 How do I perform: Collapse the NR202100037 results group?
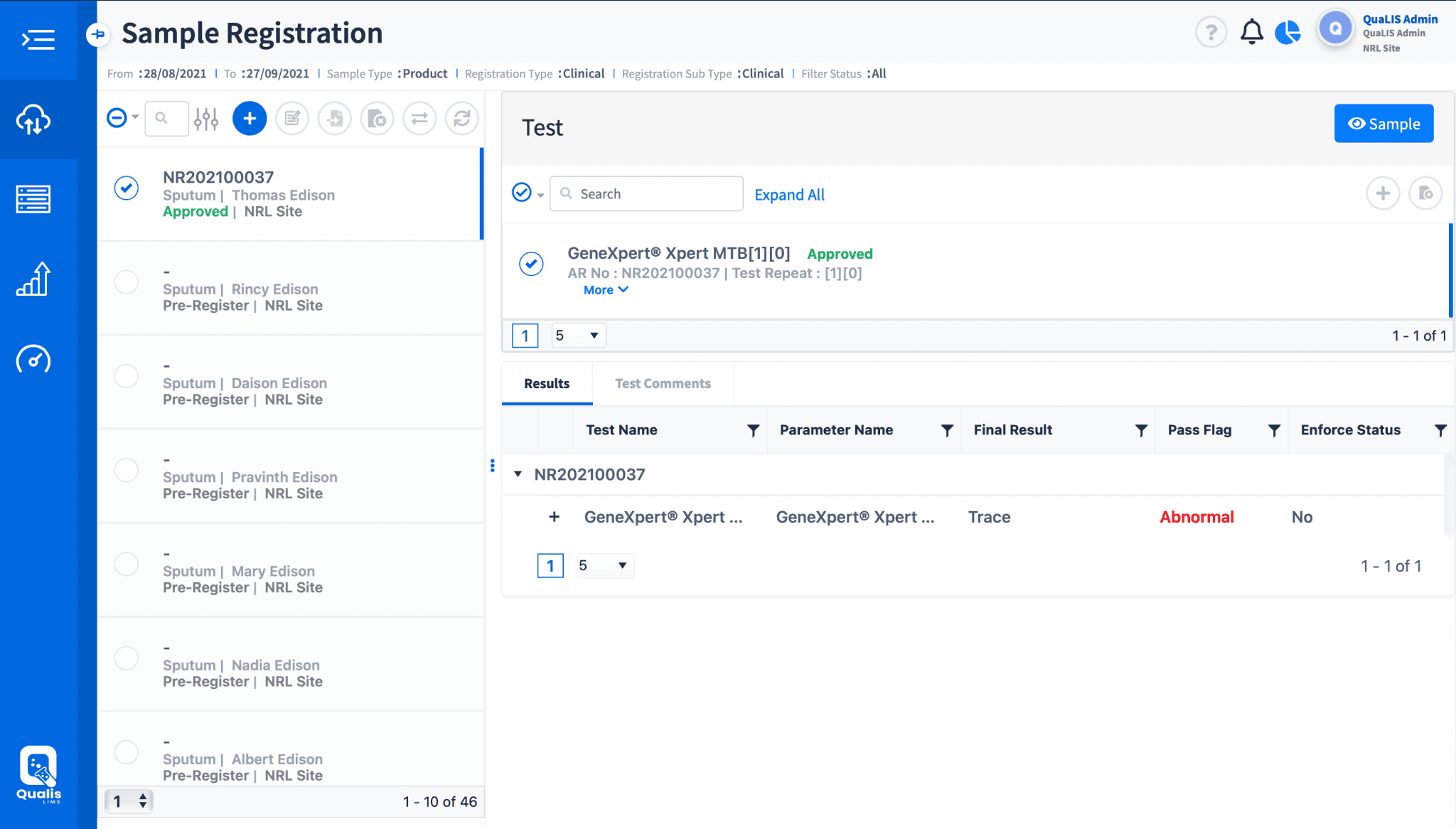coord(518,474)
